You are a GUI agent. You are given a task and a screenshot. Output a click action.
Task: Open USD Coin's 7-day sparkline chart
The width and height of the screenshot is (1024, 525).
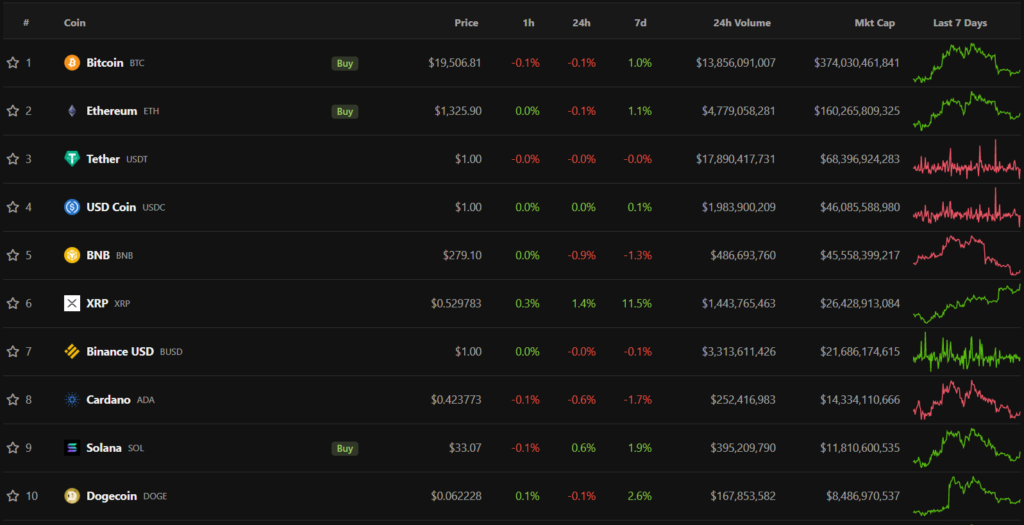pyautogui.click(x=967, y=208)
